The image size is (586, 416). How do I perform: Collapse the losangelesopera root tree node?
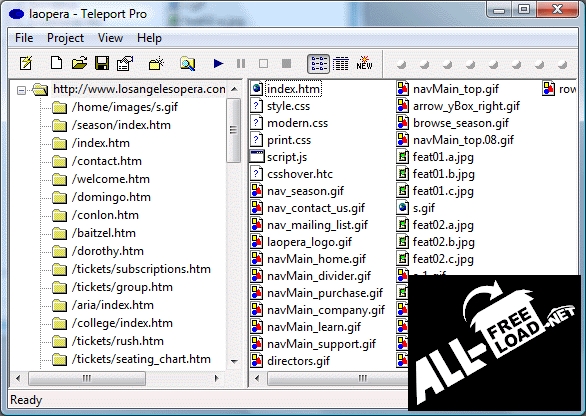point(22,90)
